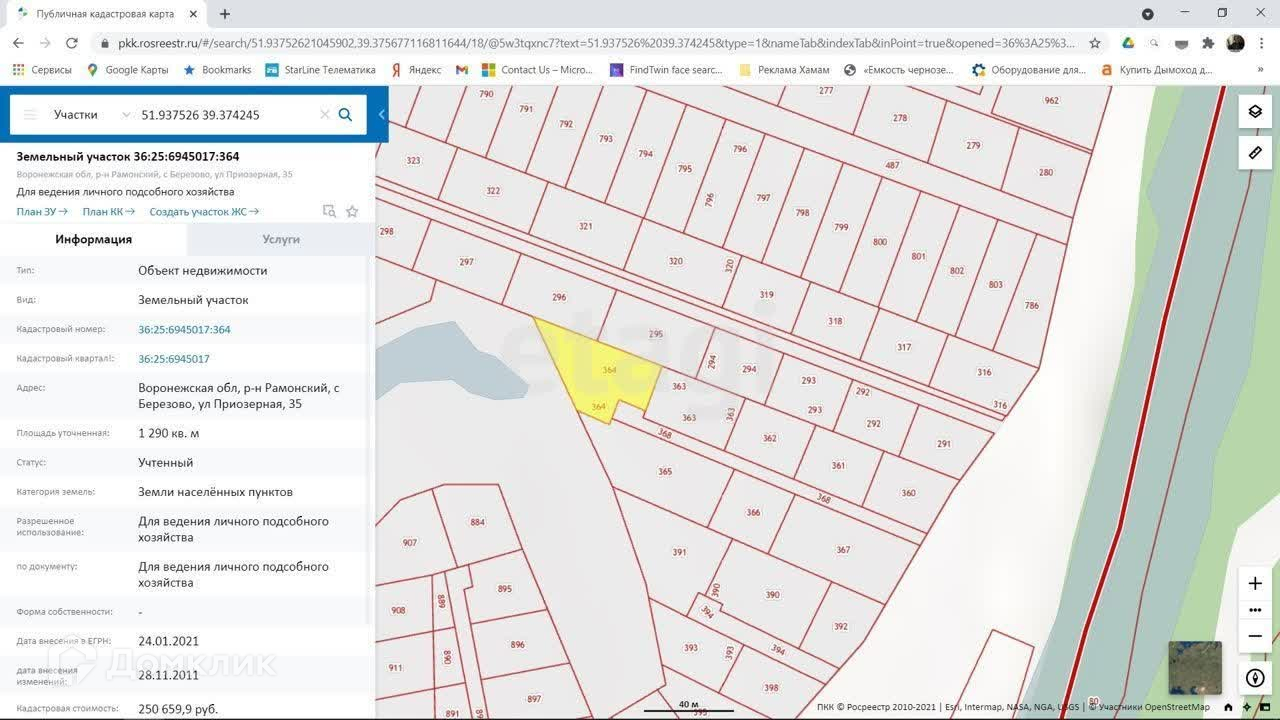The image size is (1280, 720).
Task: Click the compass orientation button
Action: tap(1255, 678)
